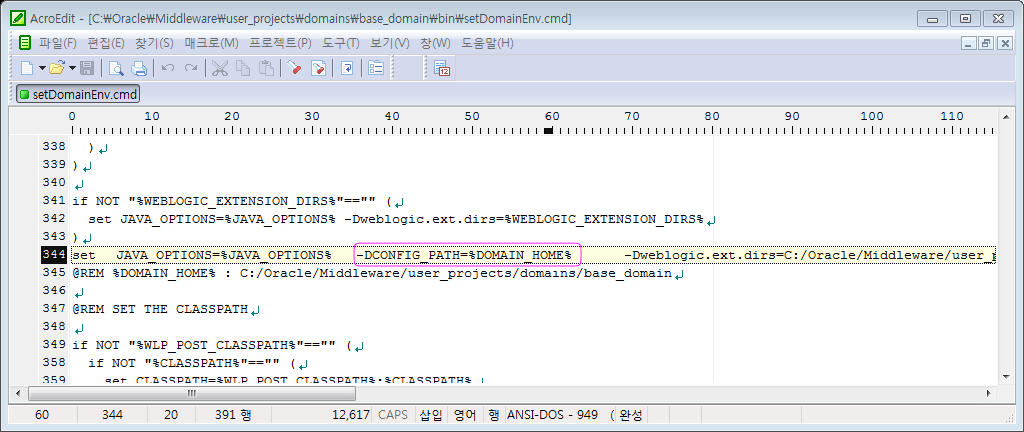Click line number 344 in gutter
Screen dimensions: 1024x432
(54, 255)
